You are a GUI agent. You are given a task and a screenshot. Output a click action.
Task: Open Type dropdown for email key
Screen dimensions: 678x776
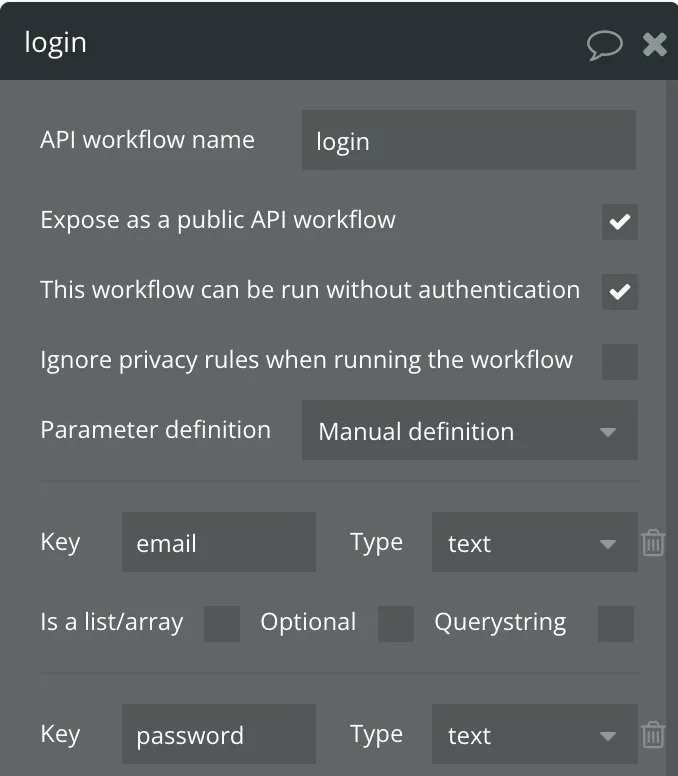point(534,542)
